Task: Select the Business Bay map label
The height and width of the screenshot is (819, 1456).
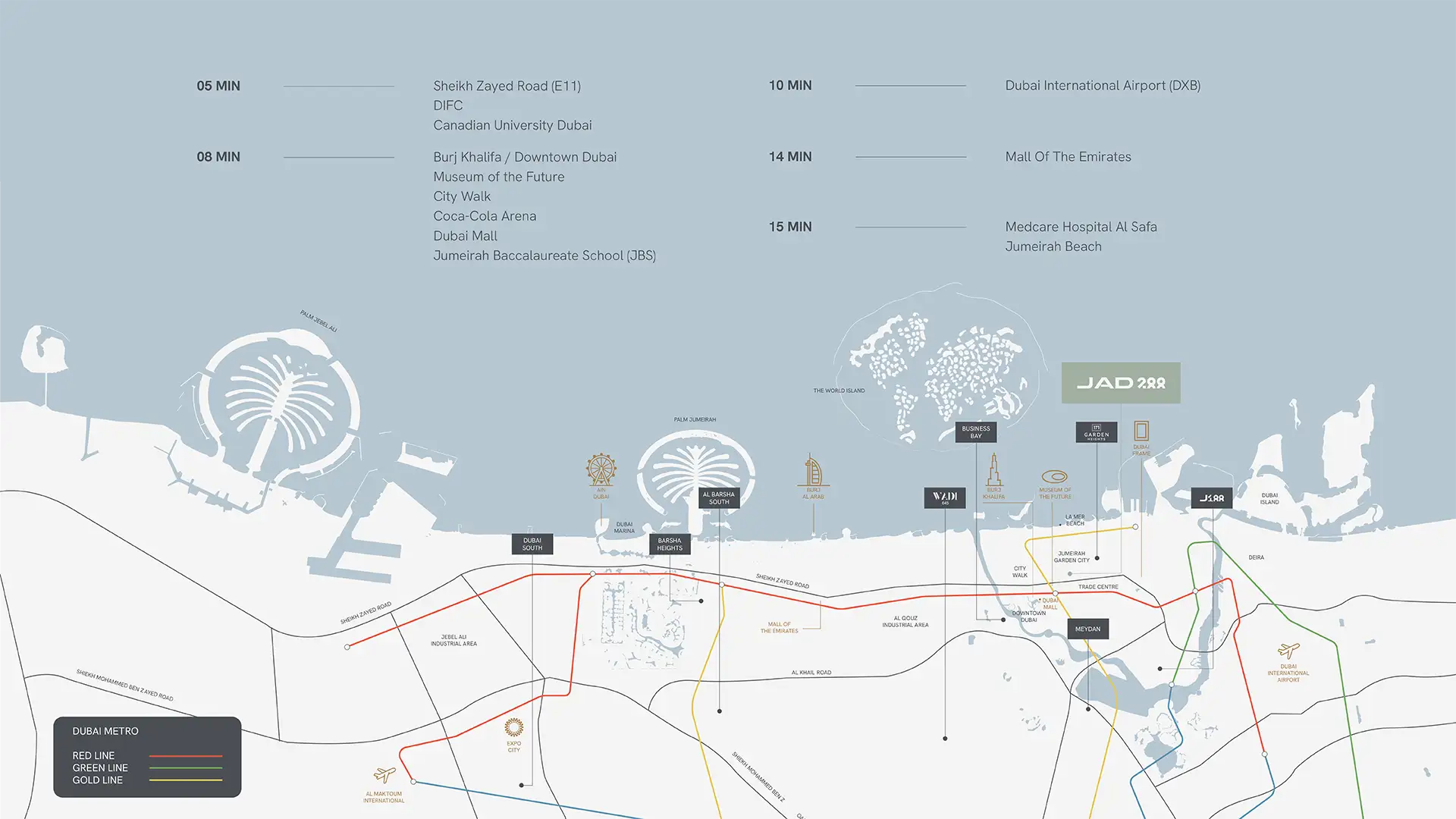Action: tap(975, 432)
